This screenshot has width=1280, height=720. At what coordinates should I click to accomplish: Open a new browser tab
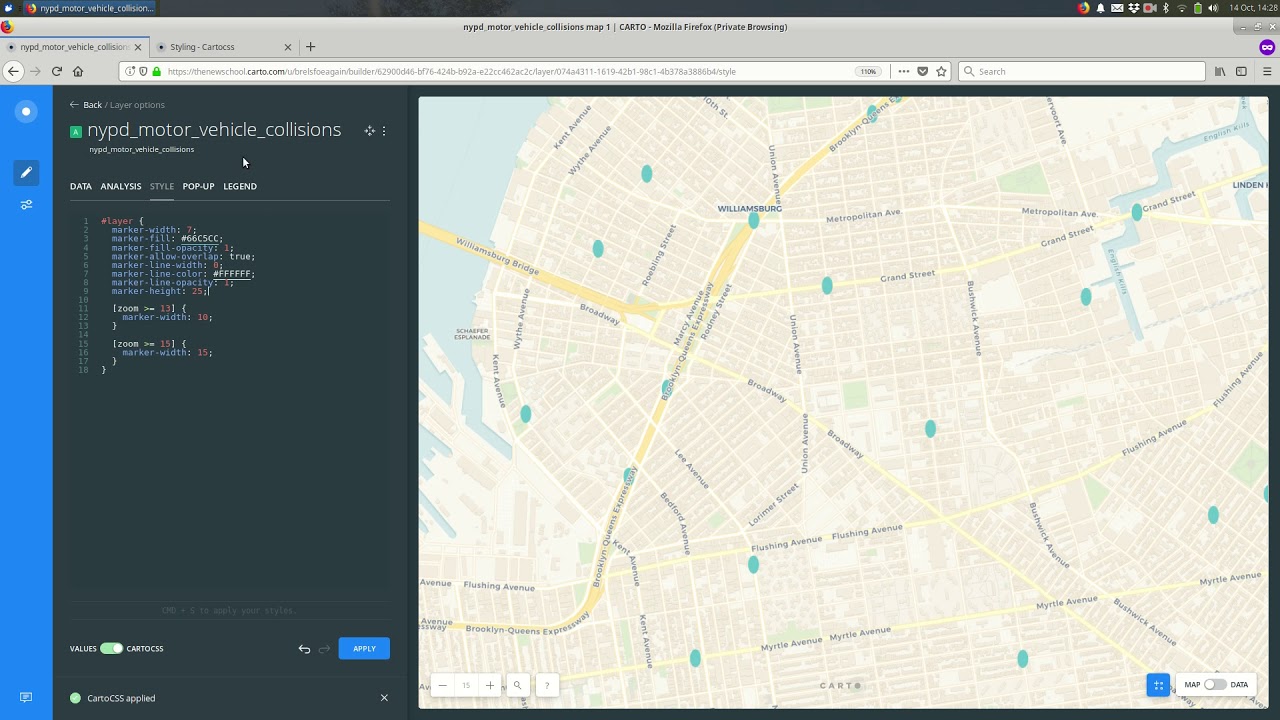point(310,47)
